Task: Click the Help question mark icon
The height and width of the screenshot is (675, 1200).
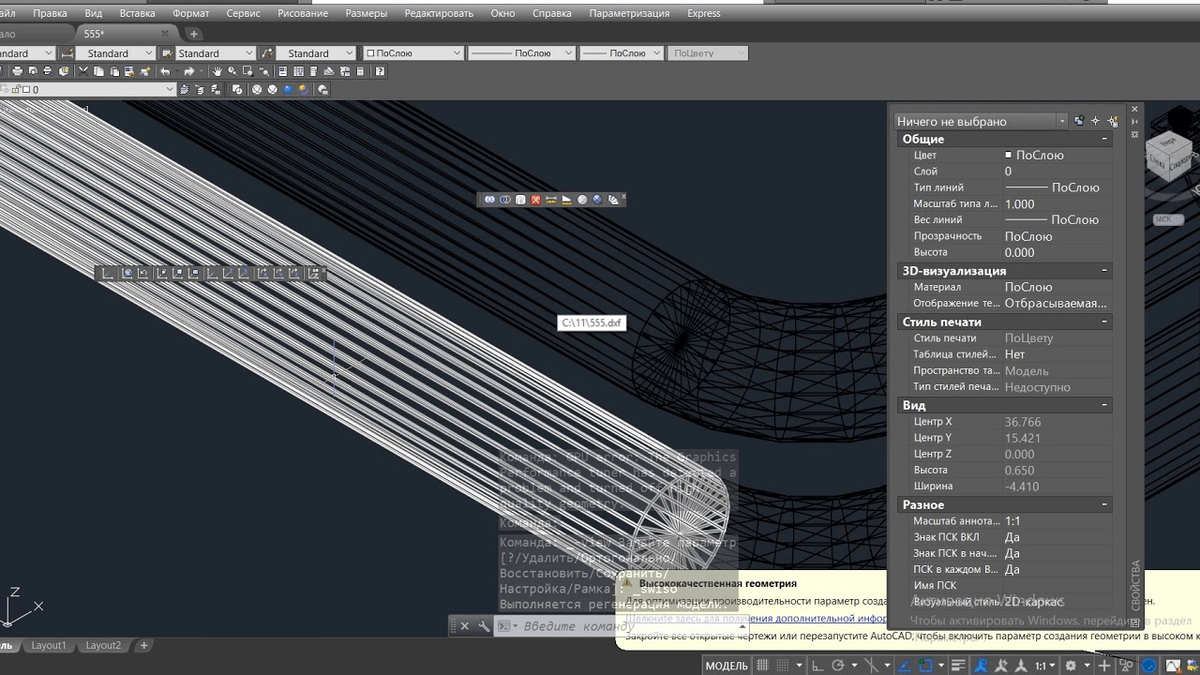Action: coord(379,72)
